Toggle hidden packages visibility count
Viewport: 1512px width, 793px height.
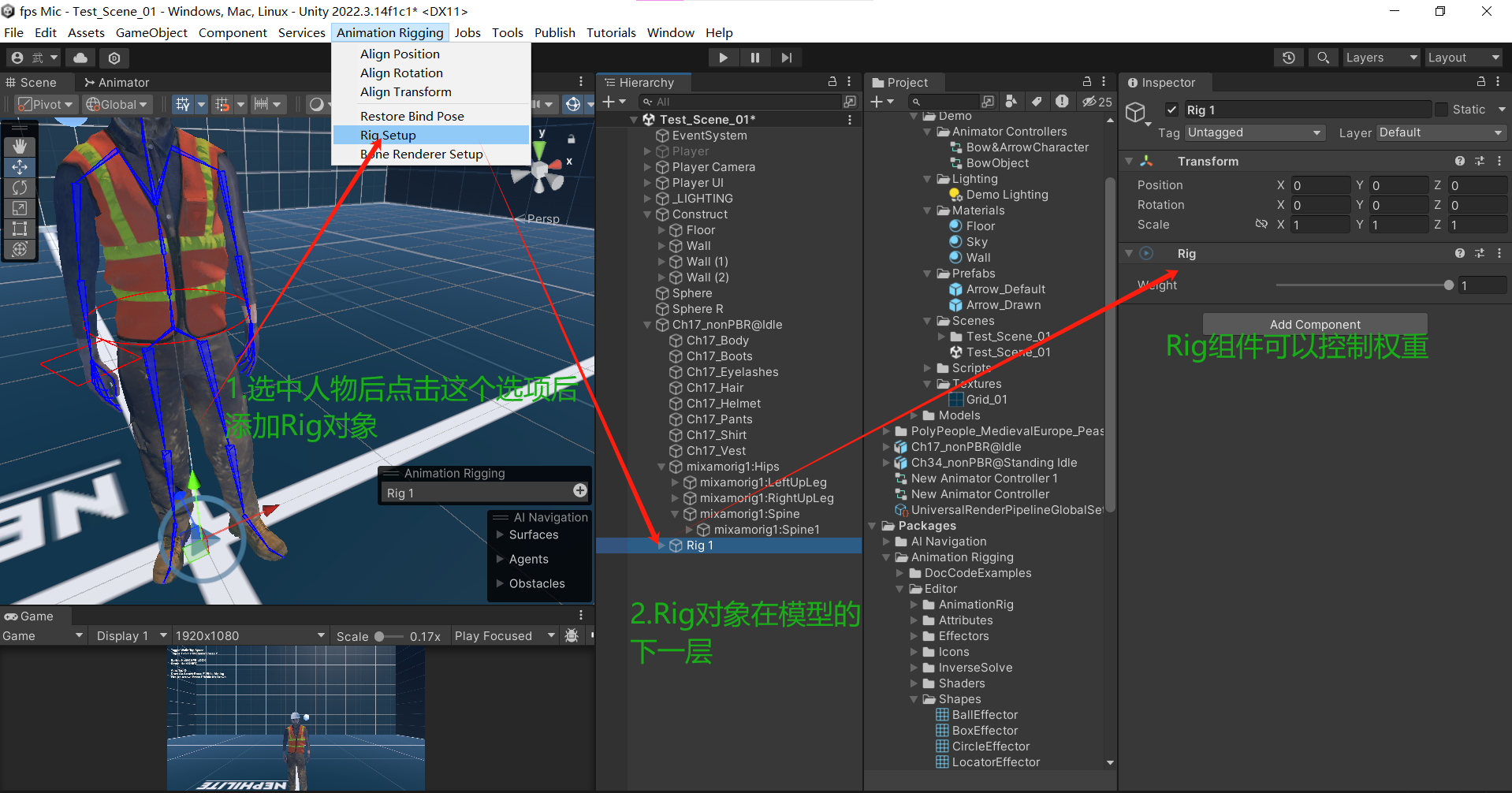[x=1097, y=102]
